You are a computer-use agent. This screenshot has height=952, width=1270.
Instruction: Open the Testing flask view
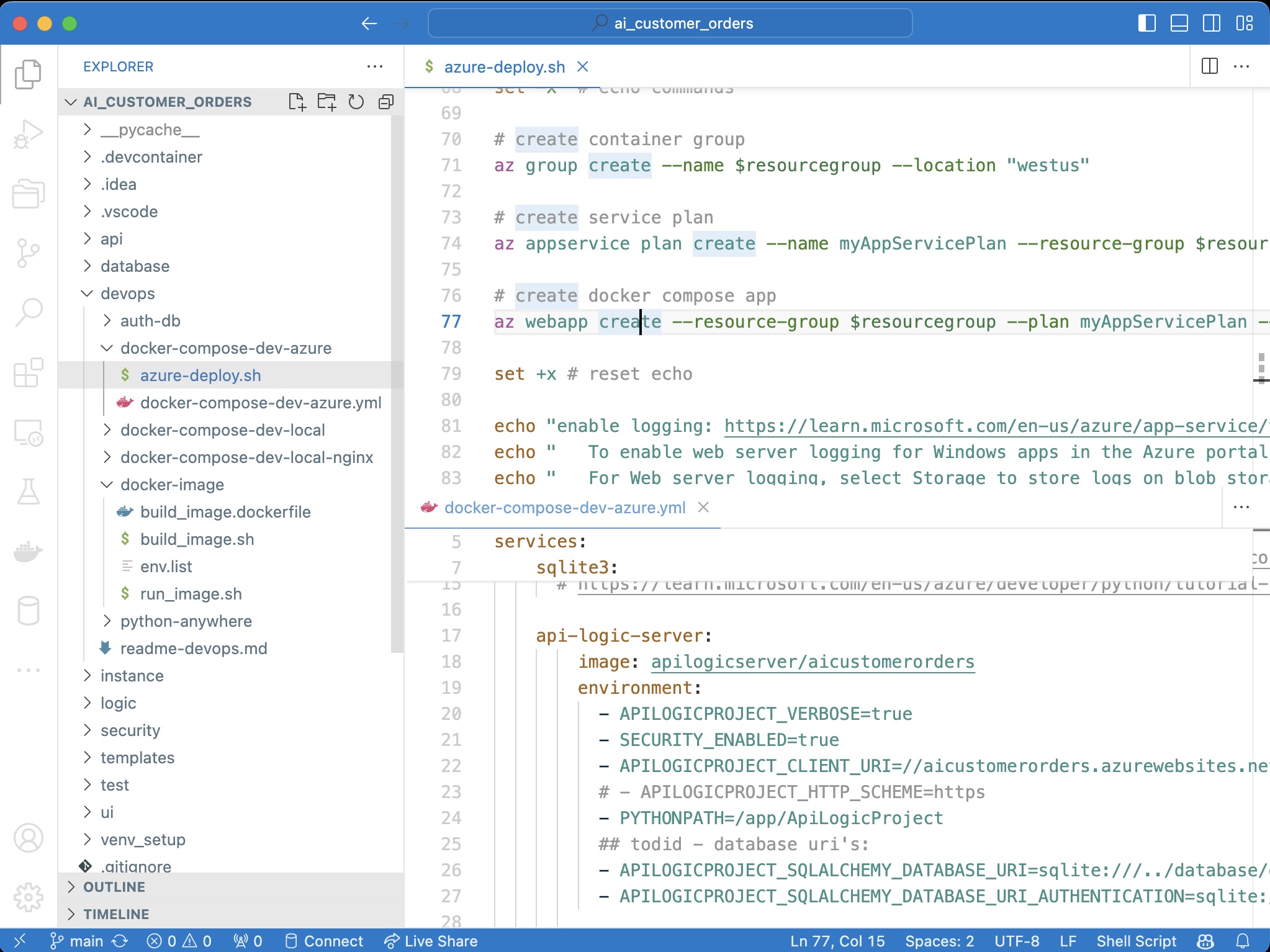(x=28, y=492)
